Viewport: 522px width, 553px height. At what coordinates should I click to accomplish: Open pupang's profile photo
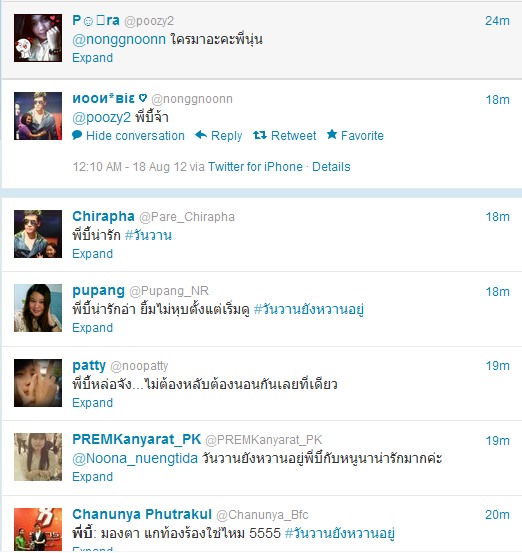[38, 308]
